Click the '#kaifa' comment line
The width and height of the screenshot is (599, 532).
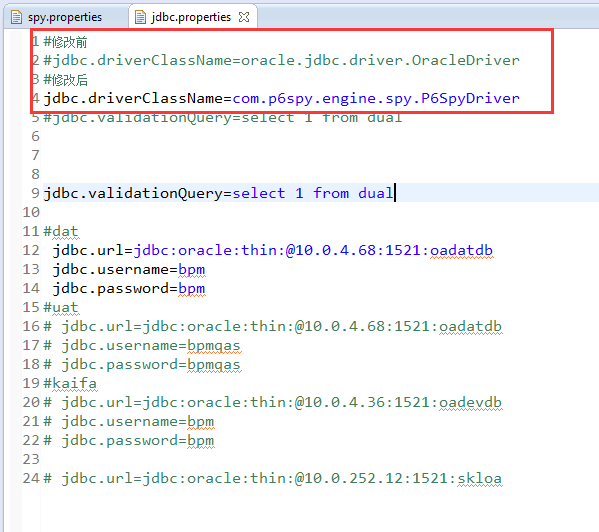[x=70, y=383]
